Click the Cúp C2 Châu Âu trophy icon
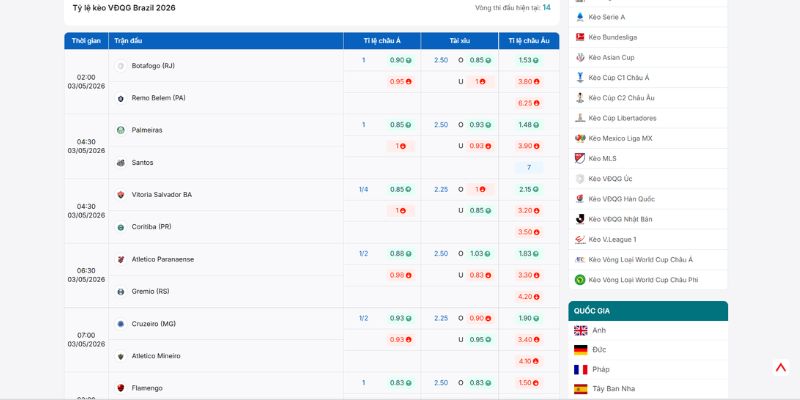The image size is (800, 400). [580, 97]
